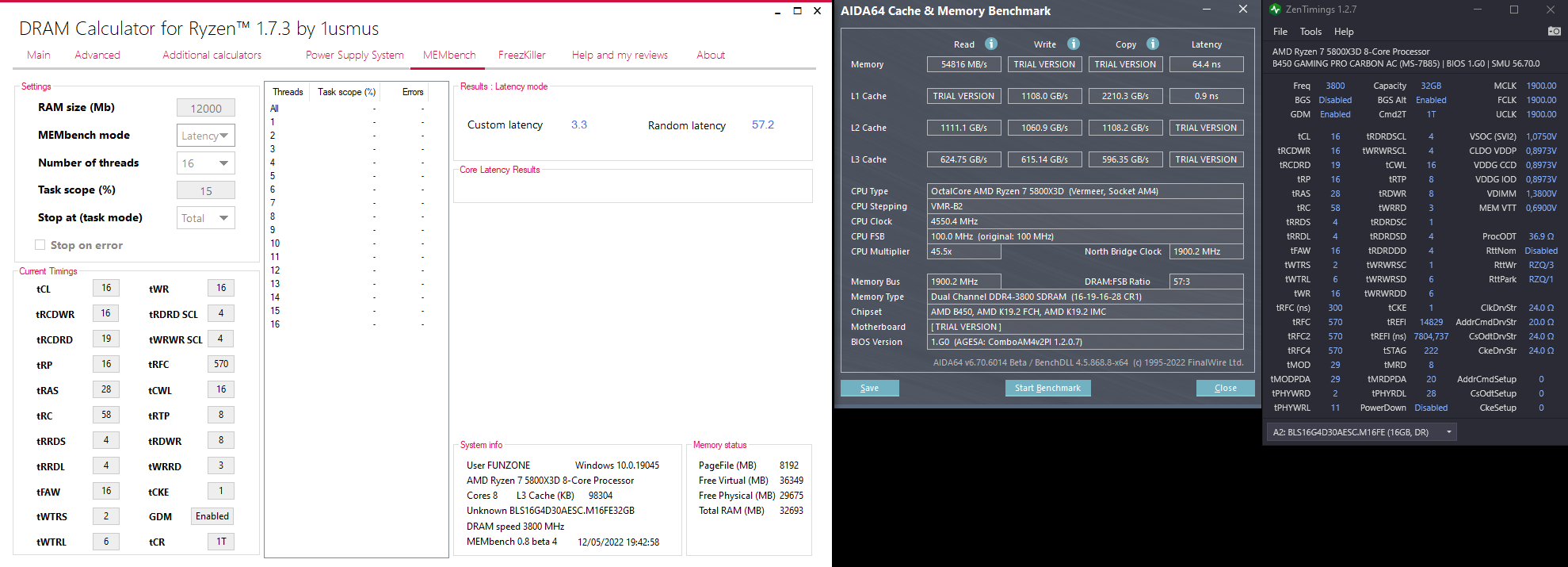
Task: Click the Free Physical (MB) 29675 value
Action: (791, 496)
